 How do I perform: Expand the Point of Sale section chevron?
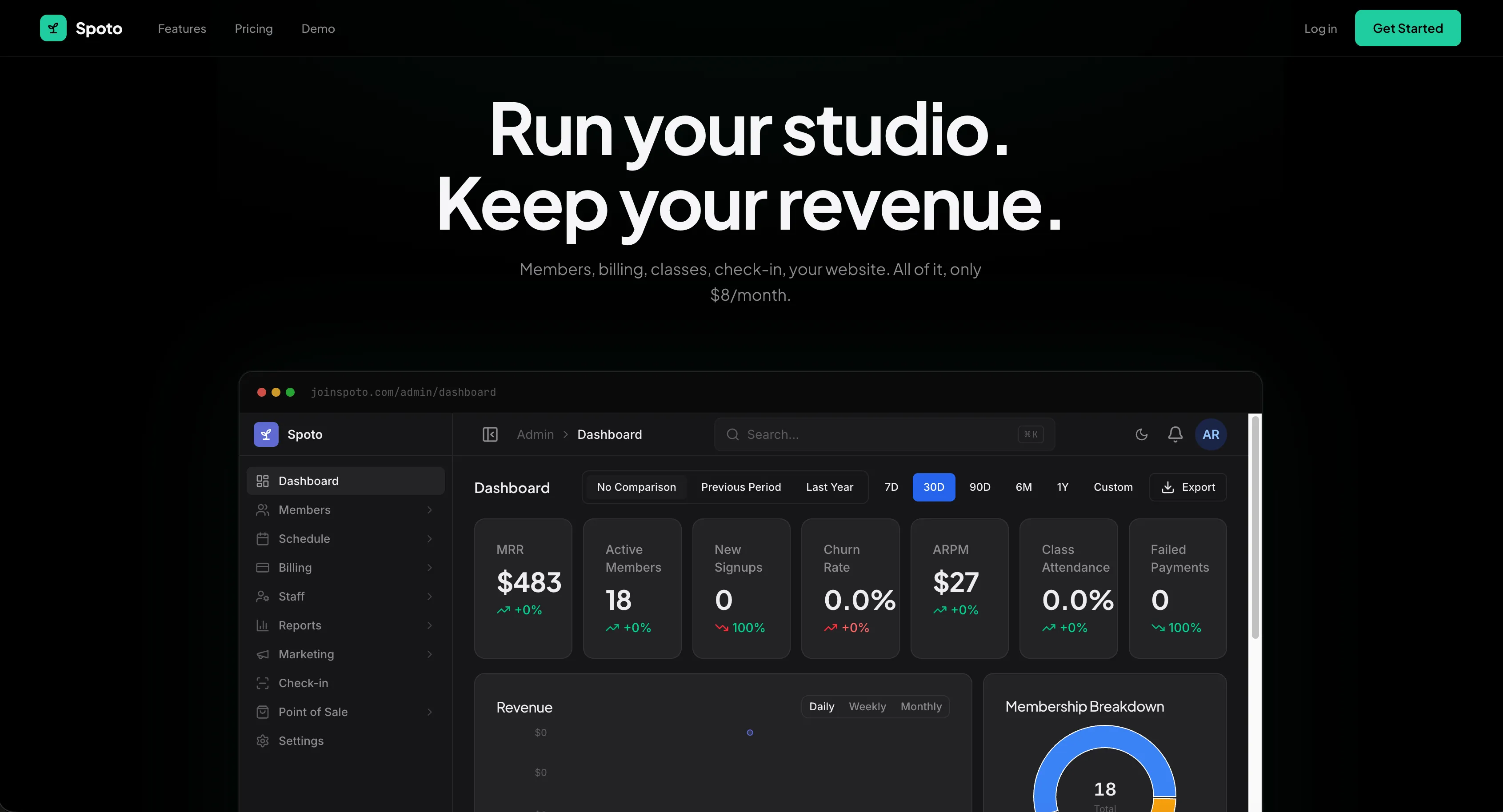(x=429, y=712)
